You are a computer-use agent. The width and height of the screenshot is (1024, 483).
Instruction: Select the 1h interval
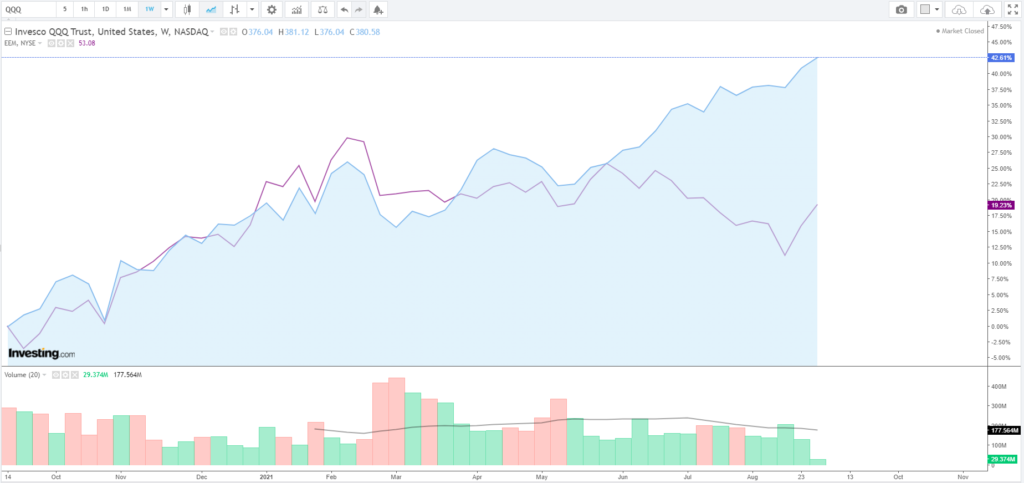[x=84, y=10]
